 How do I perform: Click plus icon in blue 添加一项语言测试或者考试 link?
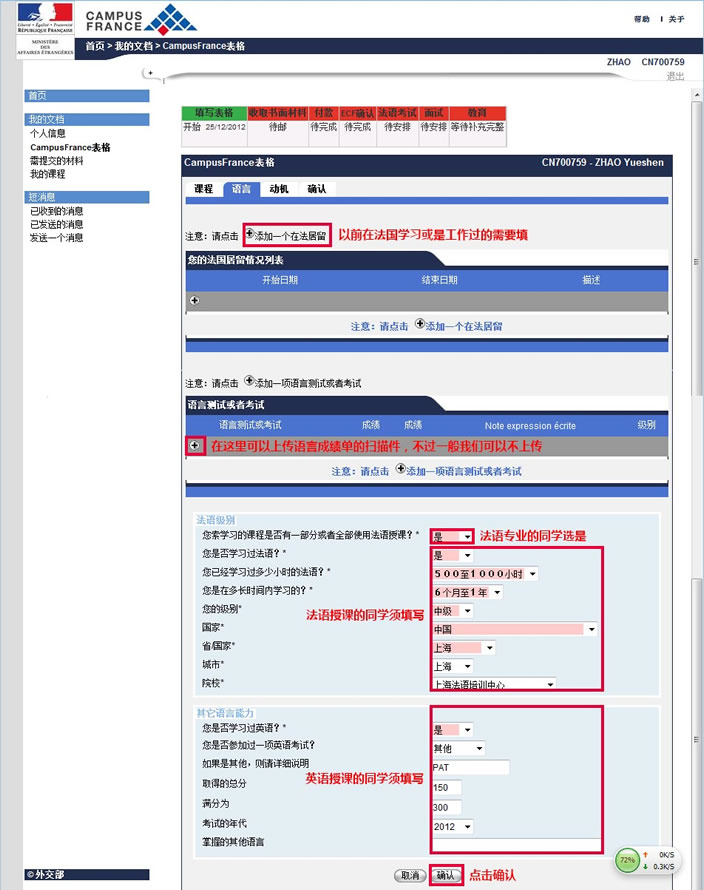click(x=401, y=468)
